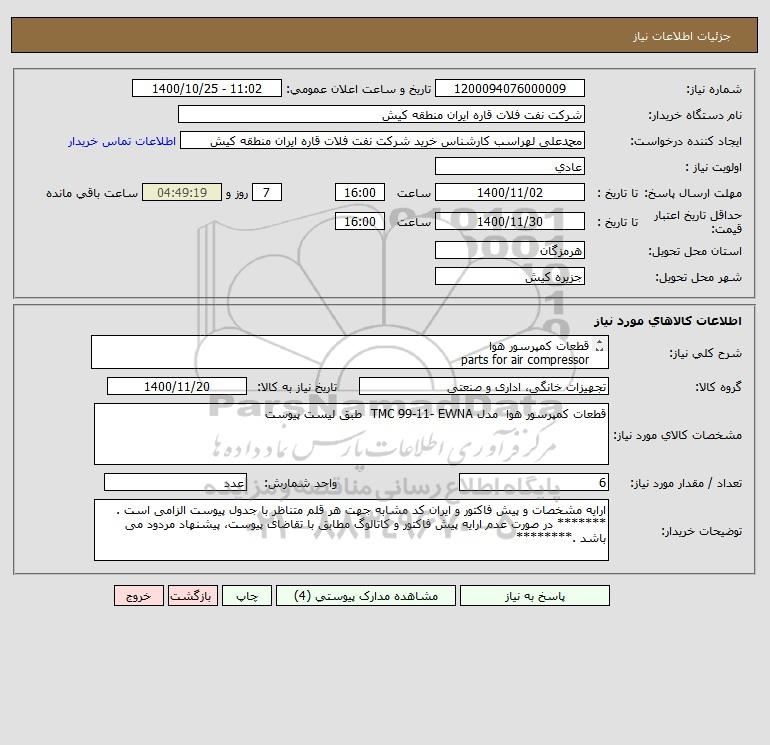Click buyer notes text area

pyautogui.click(x=351, y=530)
